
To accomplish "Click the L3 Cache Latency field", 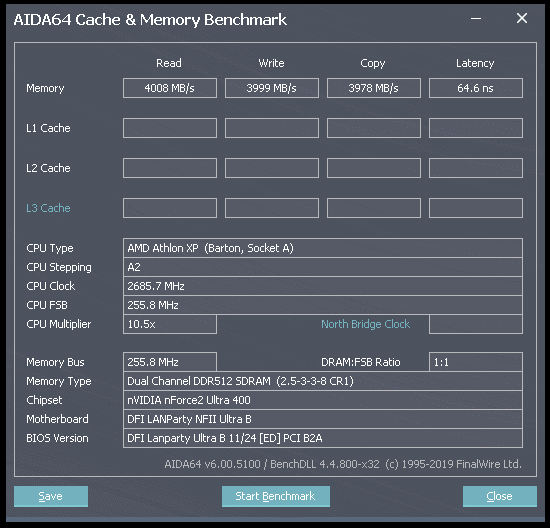I will click(476, 208).
